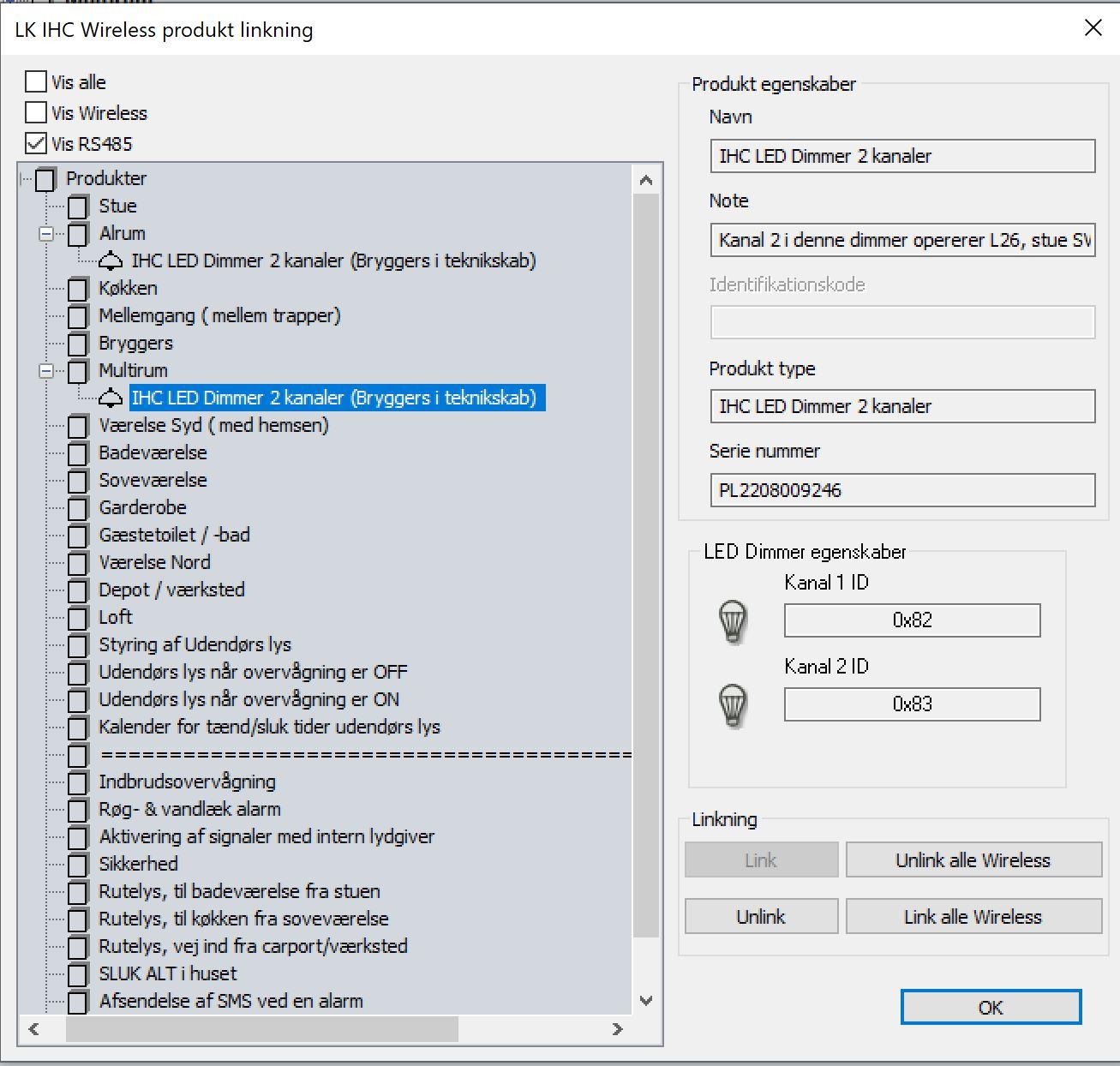Click the page icon beside Soveværelse

(x=78, y=481)
